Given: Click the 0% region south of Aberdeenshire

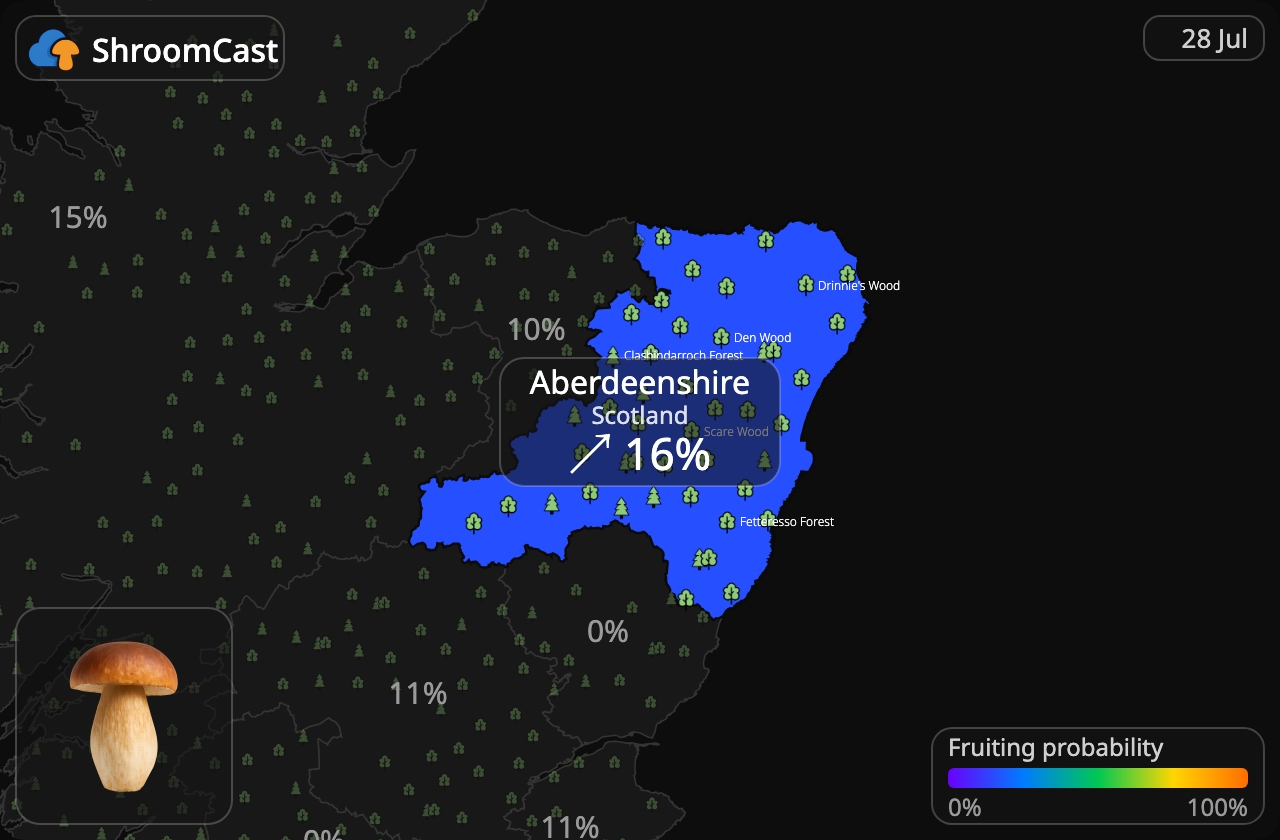Looking at the screenshot, I should tap(607, 632).
